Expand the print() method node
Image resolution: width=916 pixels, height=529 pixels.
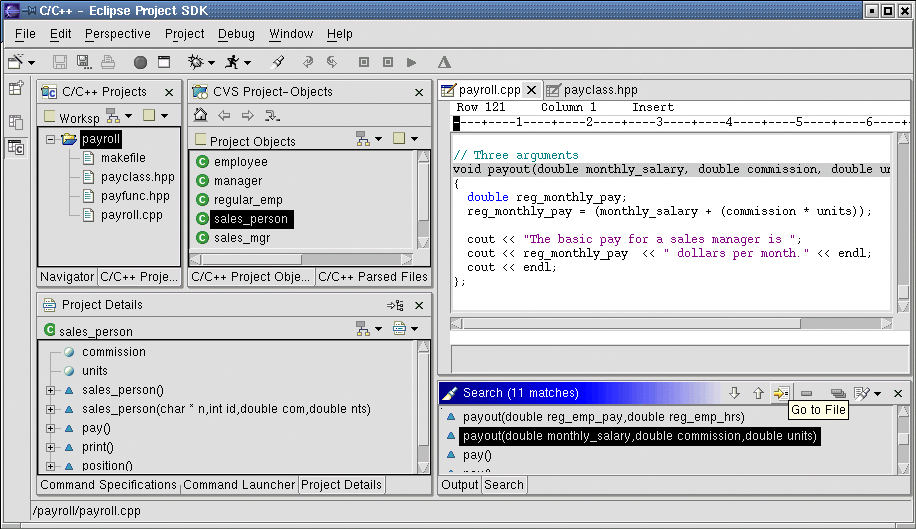[50, 447]
